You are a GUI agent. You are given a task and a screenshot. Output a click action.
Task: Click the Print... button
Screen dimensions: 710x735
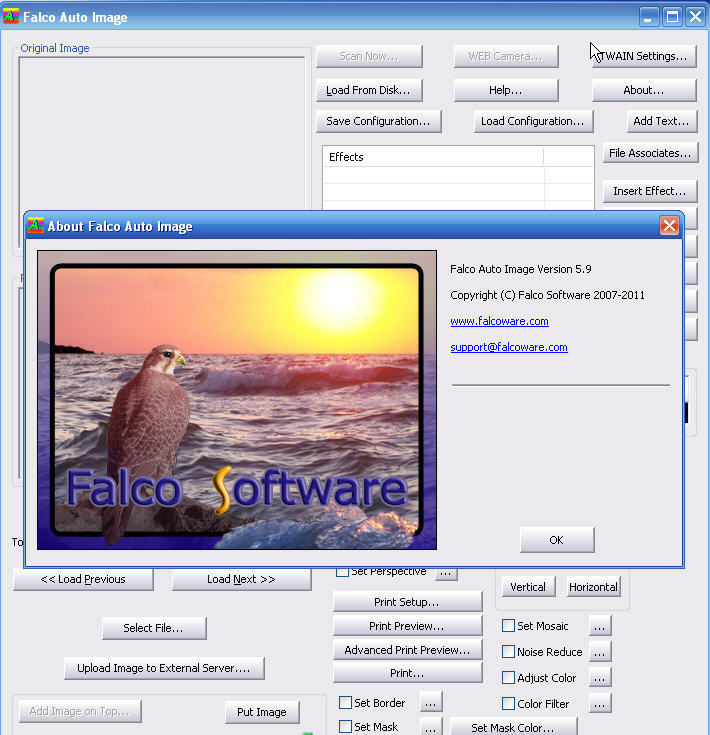407,673
